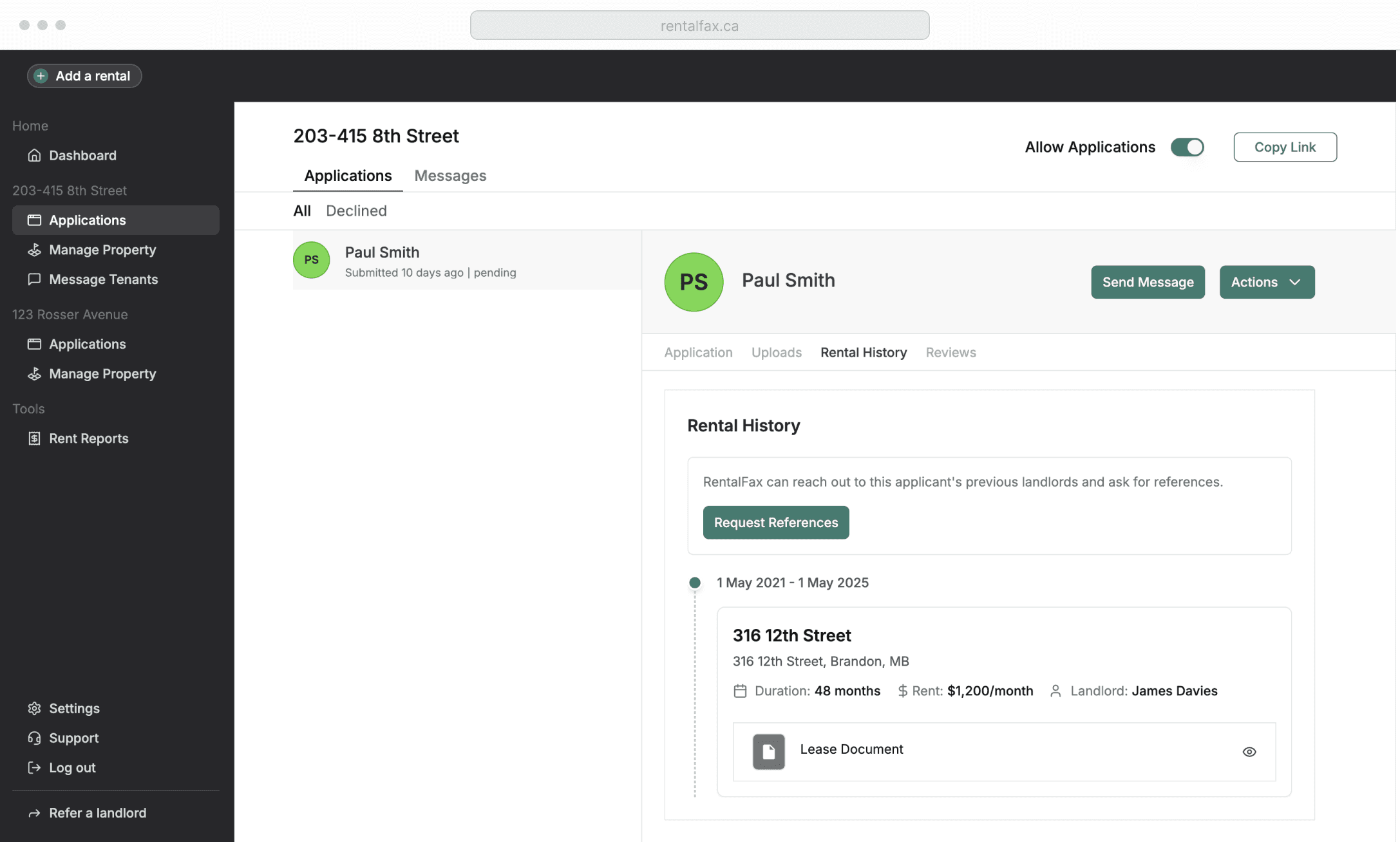The height and width of the screenshot is (842, 1400).
Task: Click the Lease Document file icon
Action: coord(768,751)
